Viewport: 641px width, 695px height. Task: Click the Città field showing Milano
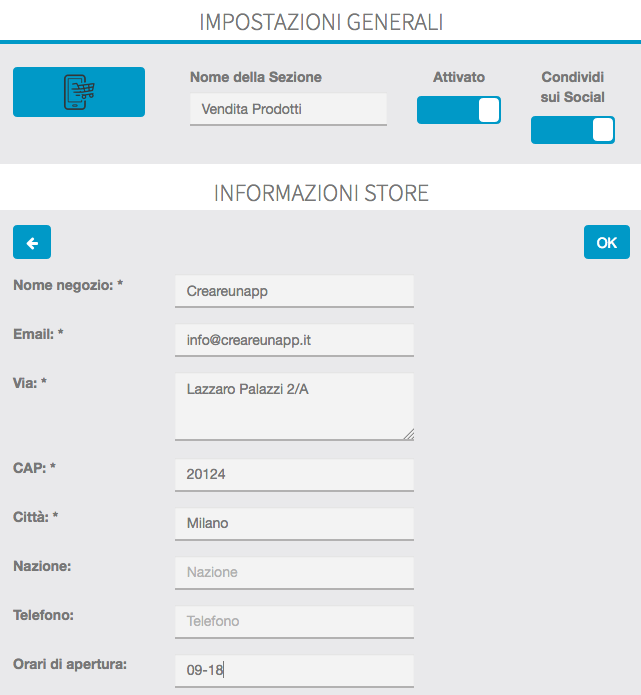click(294, 523)
